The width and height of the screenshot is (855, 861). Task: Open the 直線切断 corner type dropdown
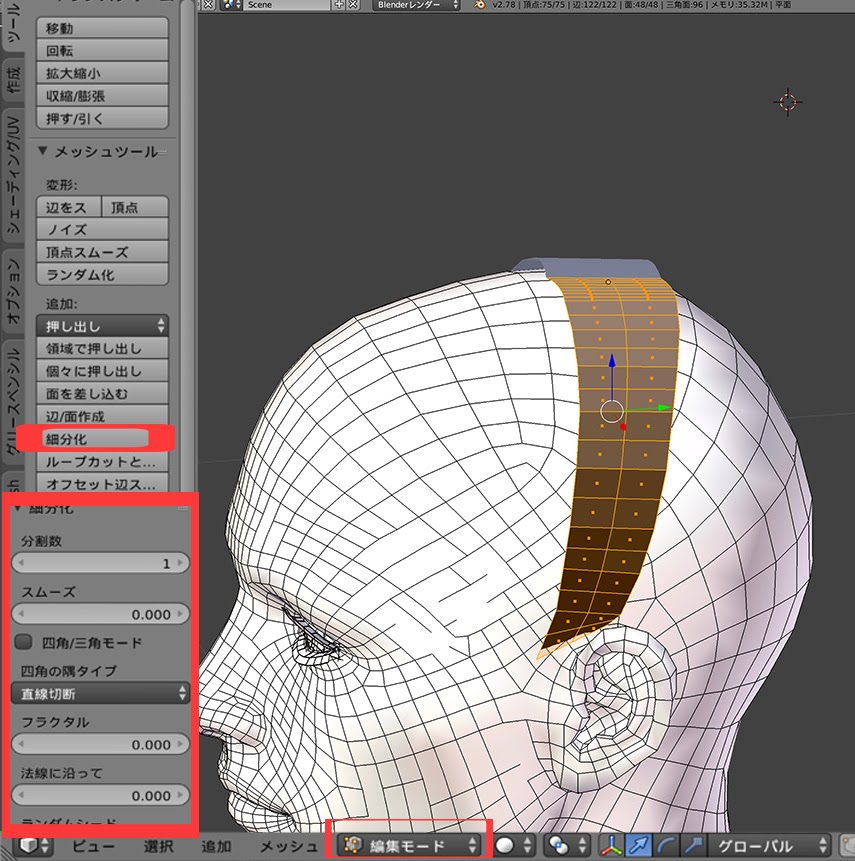(101, 692)
